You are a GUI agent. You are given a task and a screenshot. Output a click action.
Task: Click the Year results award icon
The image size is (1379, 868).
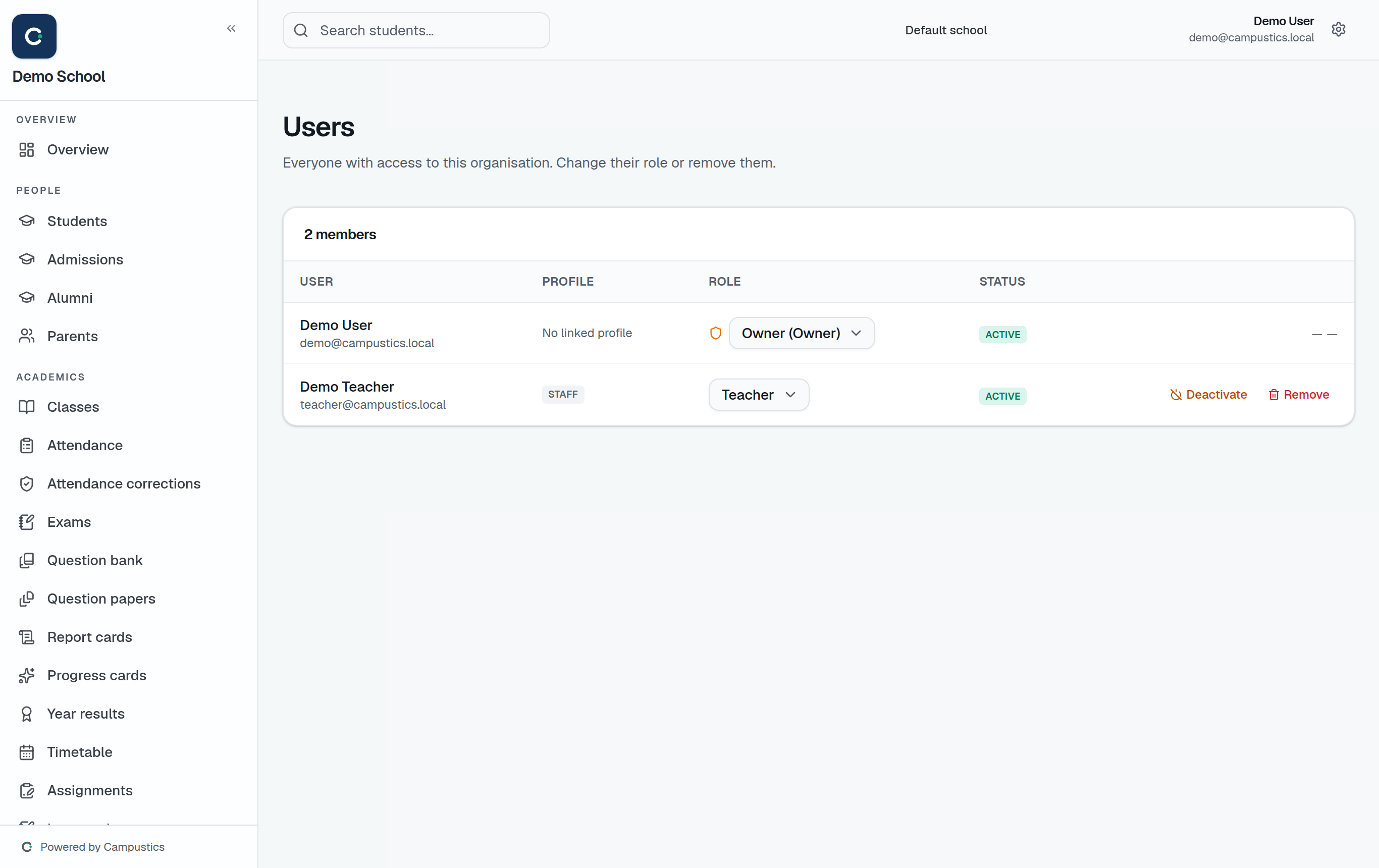pyautogui.click(x=27, y=714)
